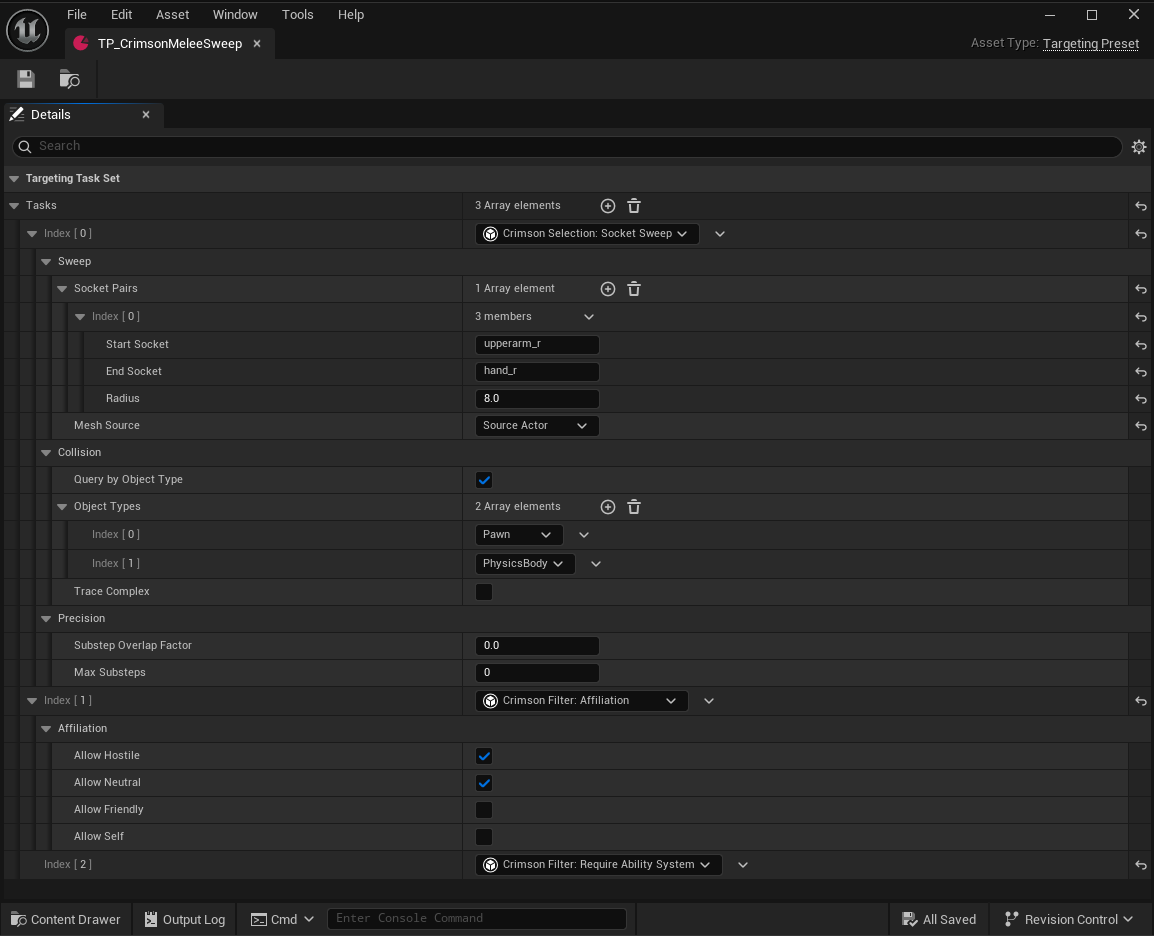1154x936 pixels.
Task: Reset Tasks Index [1] row to default
Action: 1141,701
